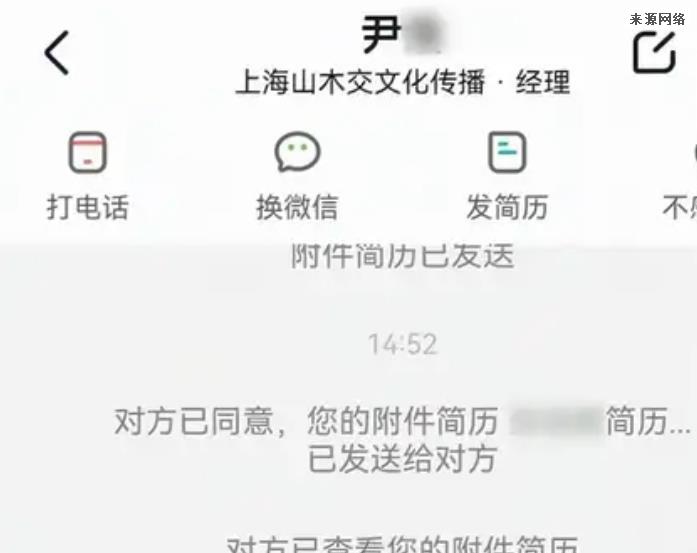This screenshot has height=553, width=697.
Task: Select the 打电话 text label
Action: pos(88,207)
